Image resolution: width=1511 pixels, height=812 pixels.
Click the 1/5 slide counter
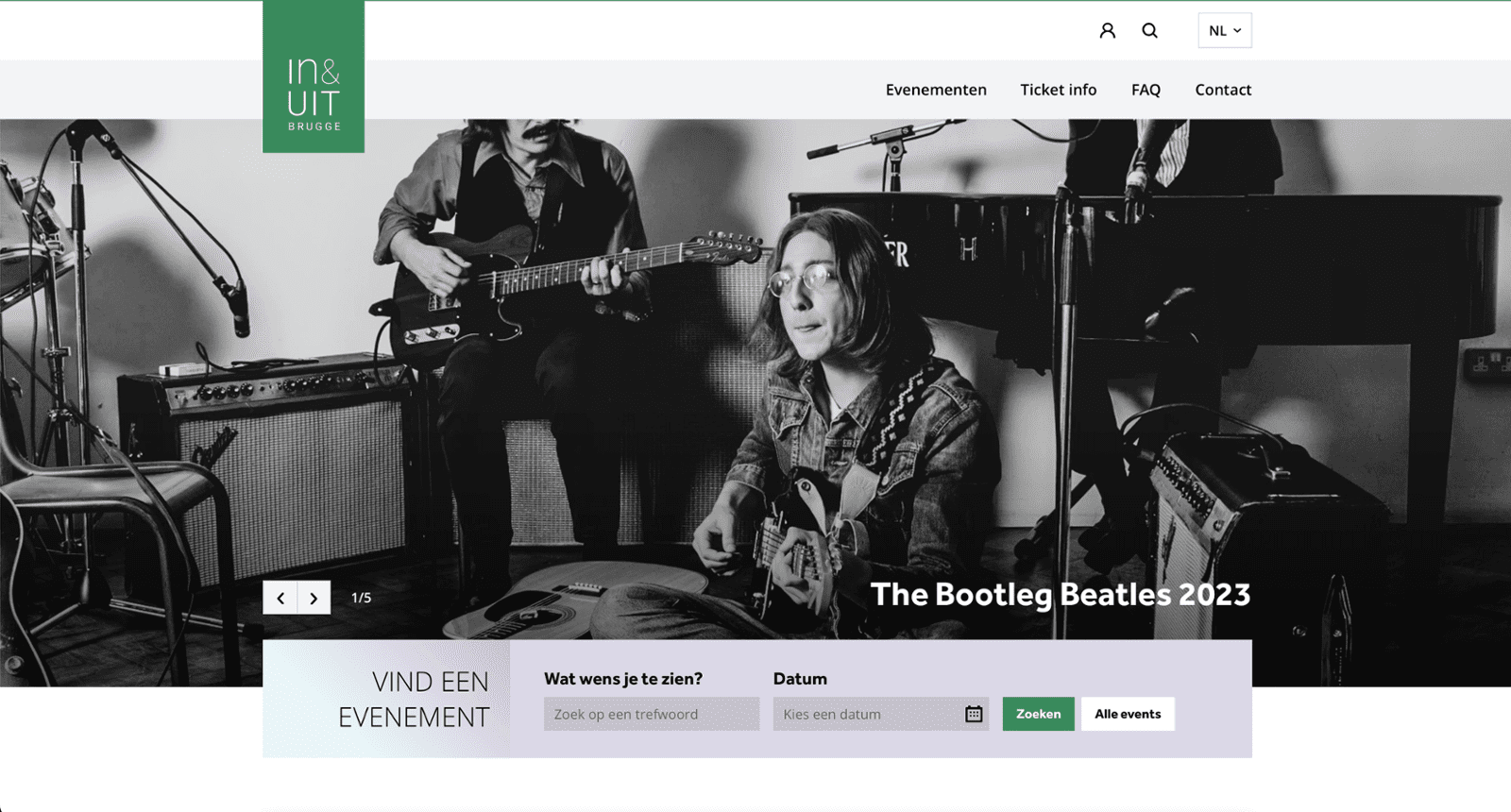tap(361, 598)
